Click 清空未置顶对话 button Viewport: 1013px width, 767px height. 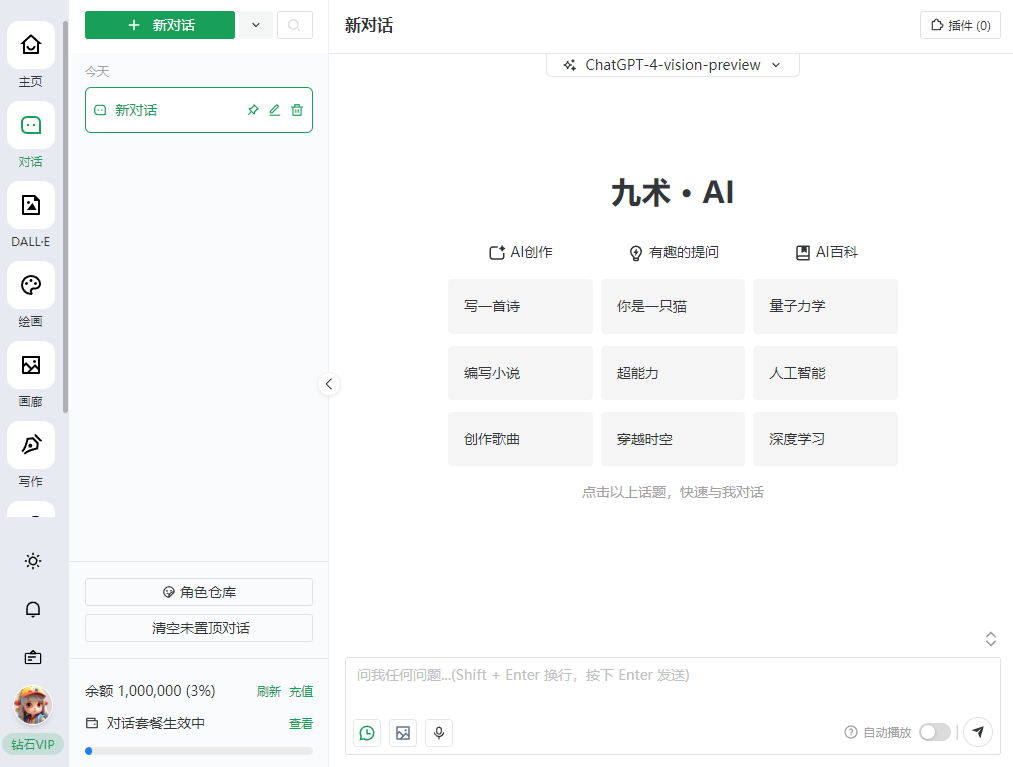tap(199, 628)
